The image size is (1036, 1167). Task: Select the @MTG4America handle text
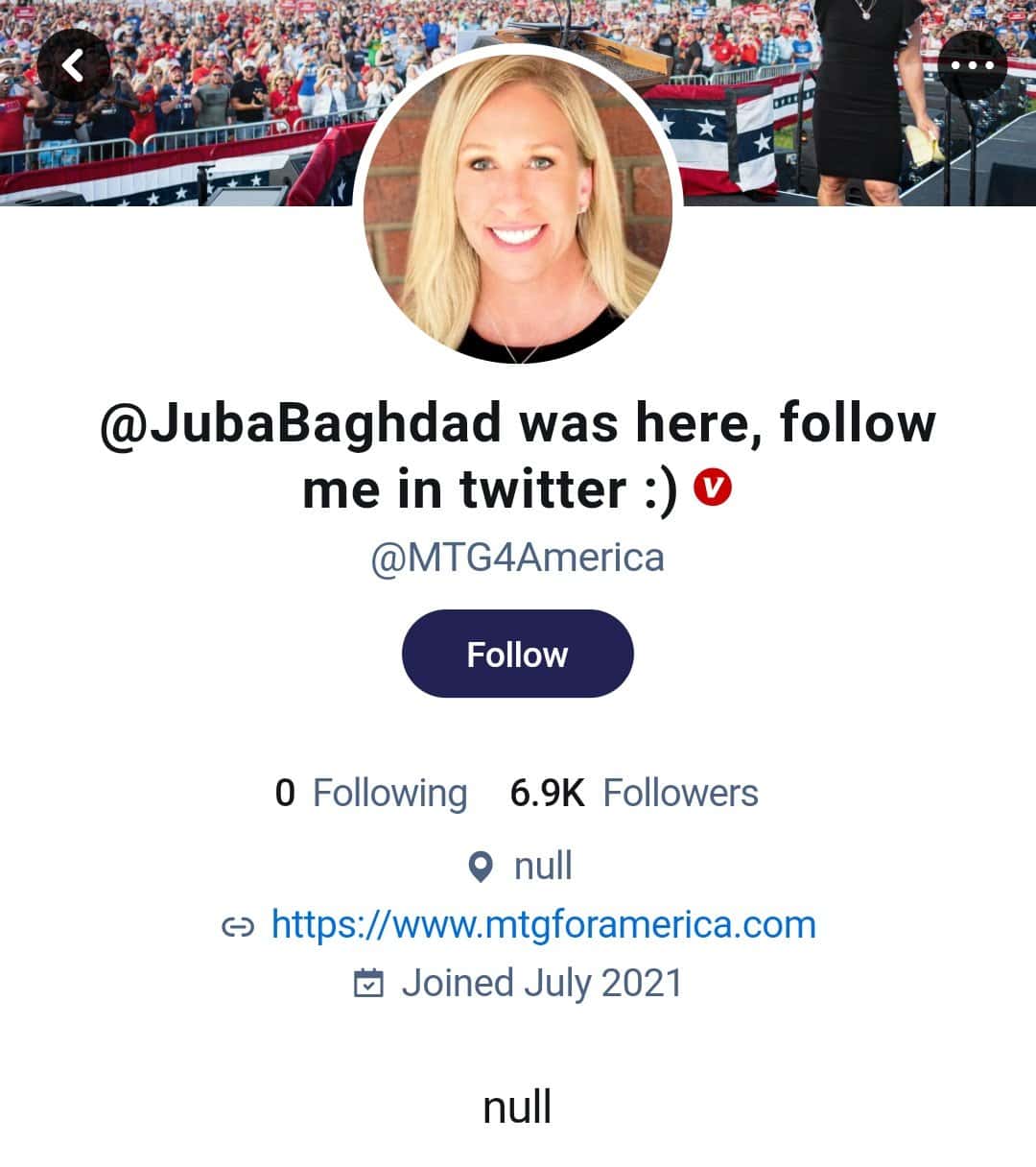[518, 558]
